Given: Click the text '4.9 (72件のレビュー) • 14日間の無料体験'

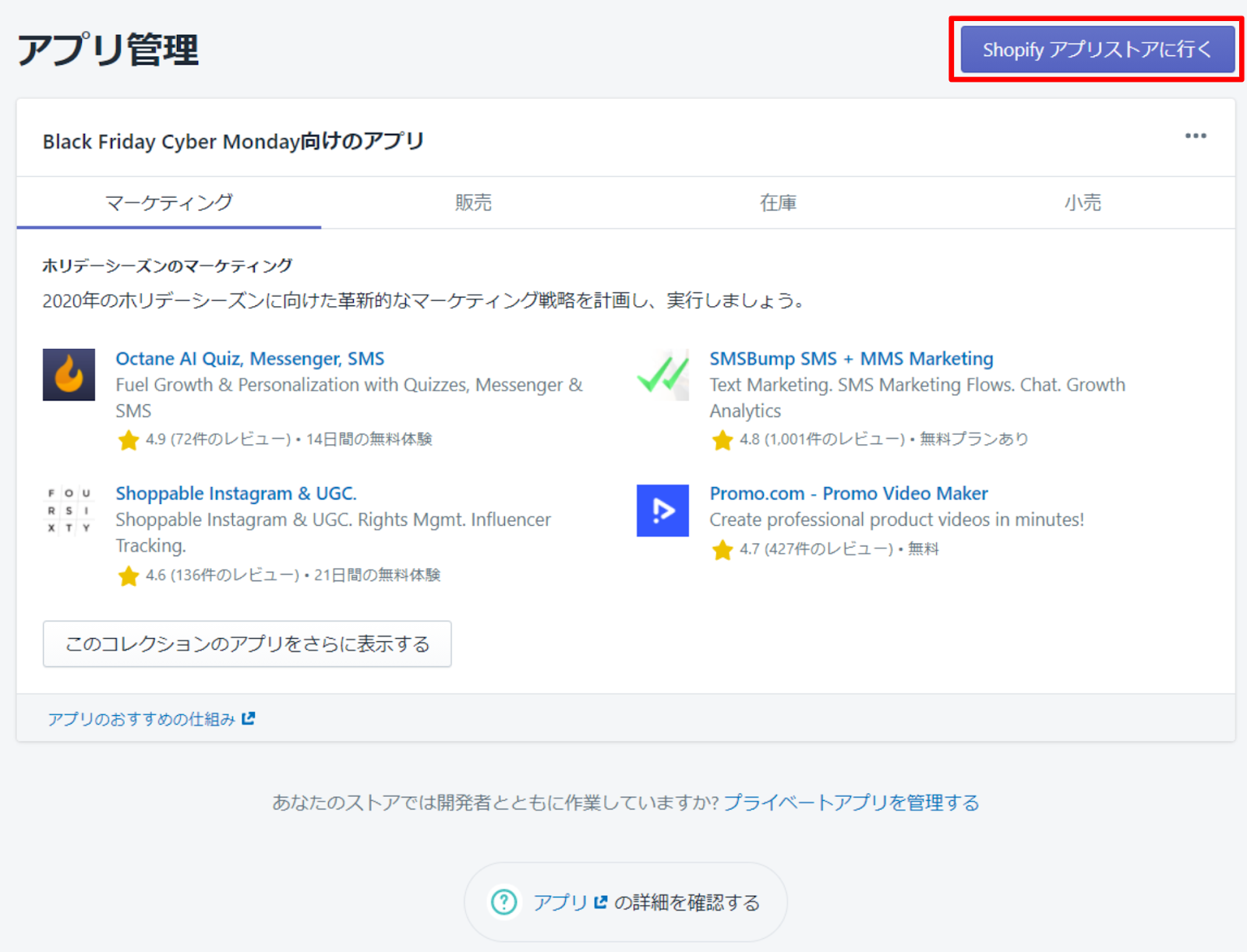Looking at the screenshot, I should pos(289,439).
